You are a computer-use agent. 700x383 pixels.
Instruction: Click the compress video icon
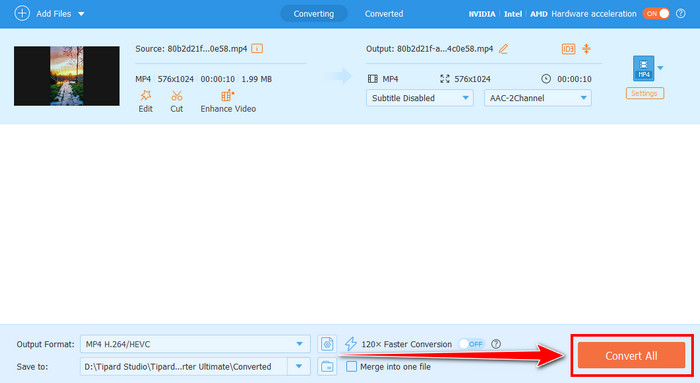[586, 49]
